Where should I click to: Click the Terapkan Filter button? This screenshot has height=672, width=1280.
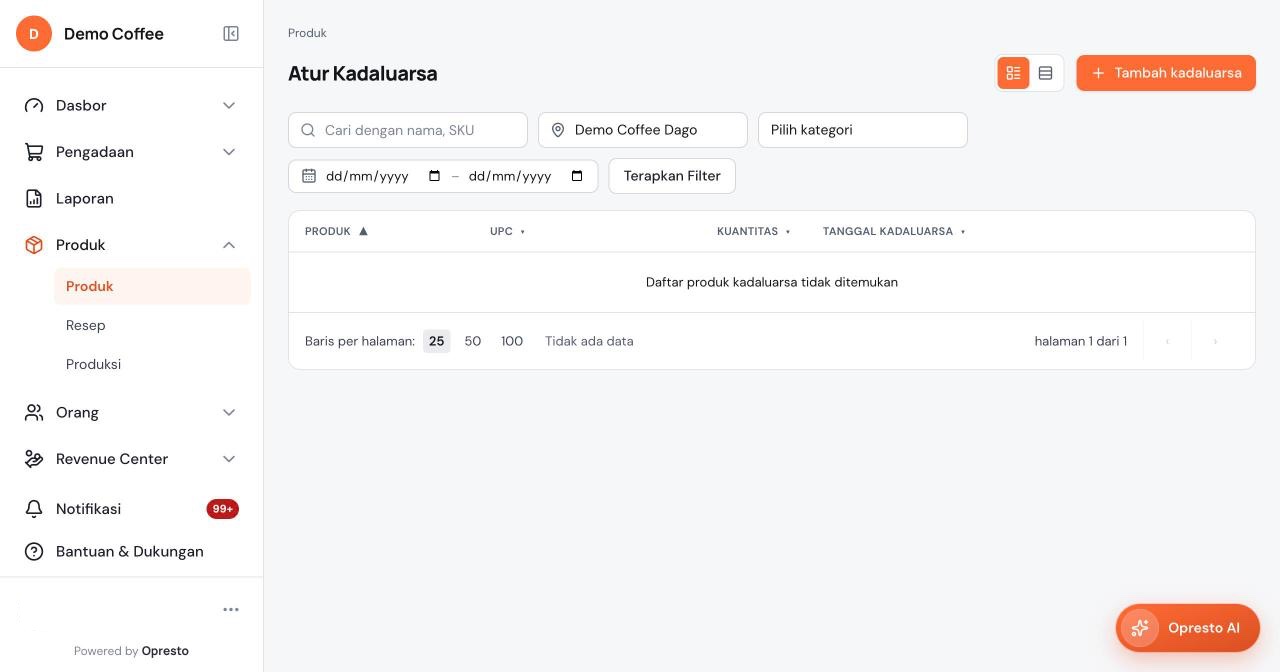click(x=672, y=176)
